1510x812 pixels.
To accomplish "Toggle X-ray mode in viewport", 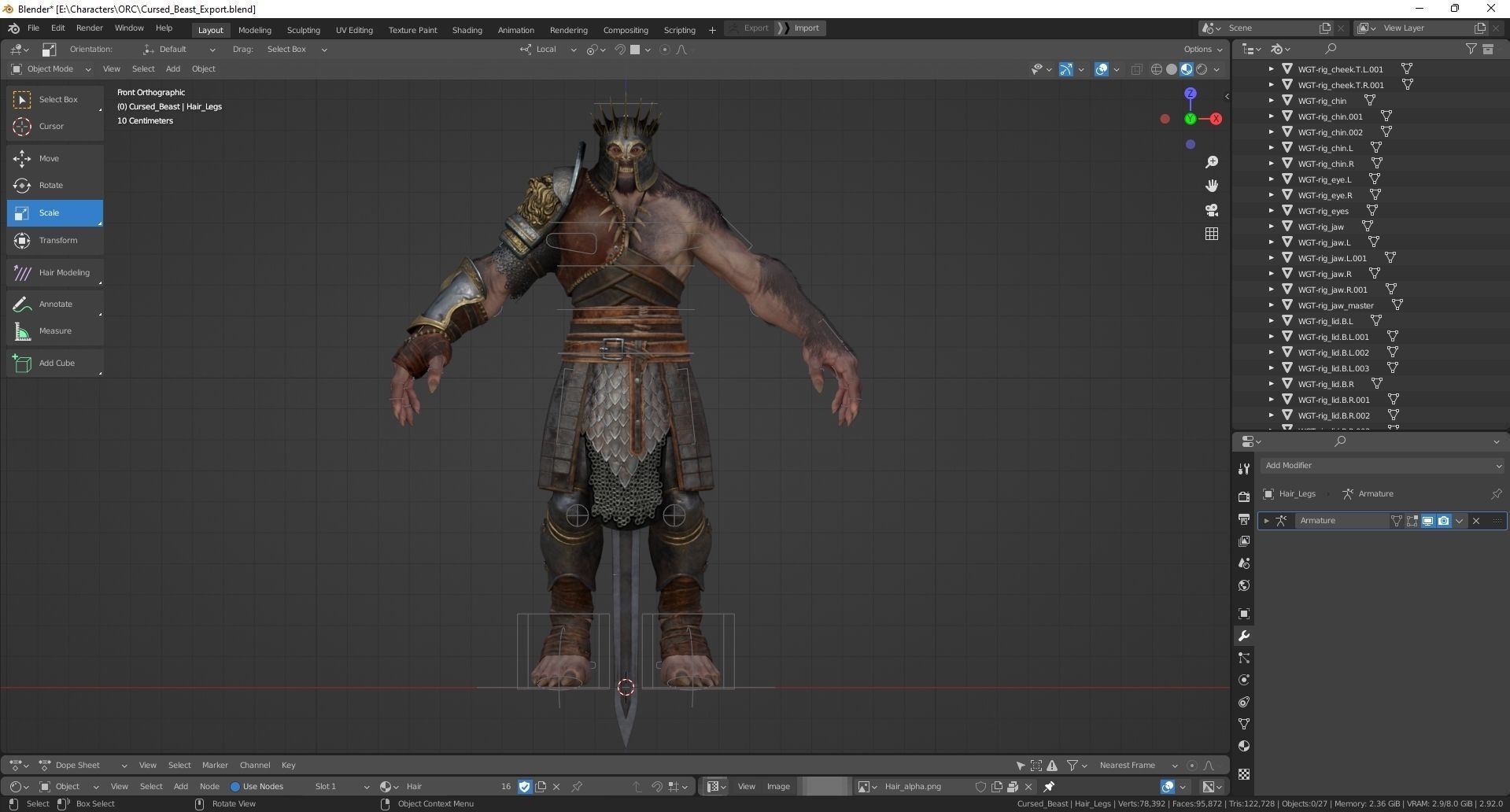I will point(1136,69).
